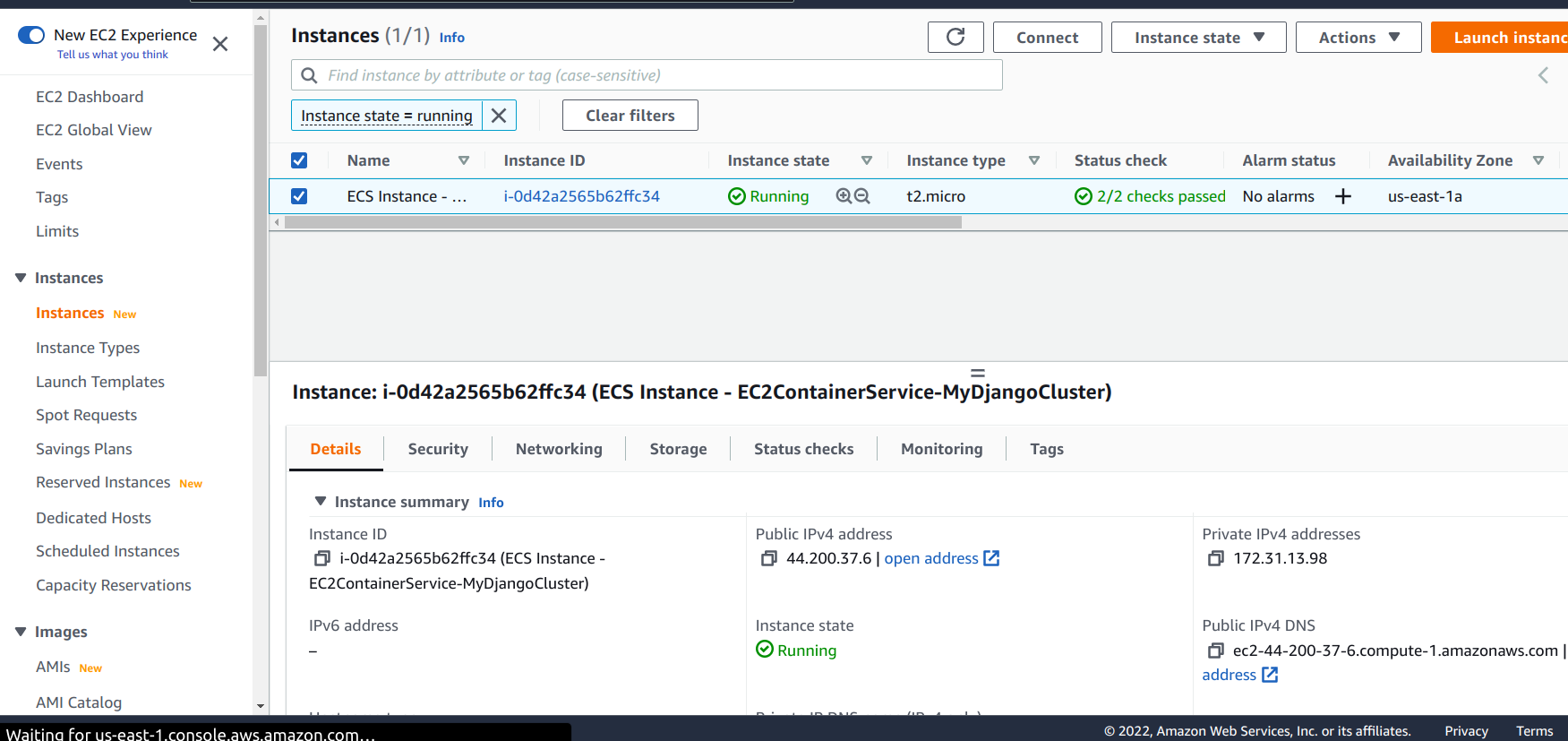Collapse the side panel chevron at right
Screen dimensions: 1568x741
click(x=1543, y=75)
